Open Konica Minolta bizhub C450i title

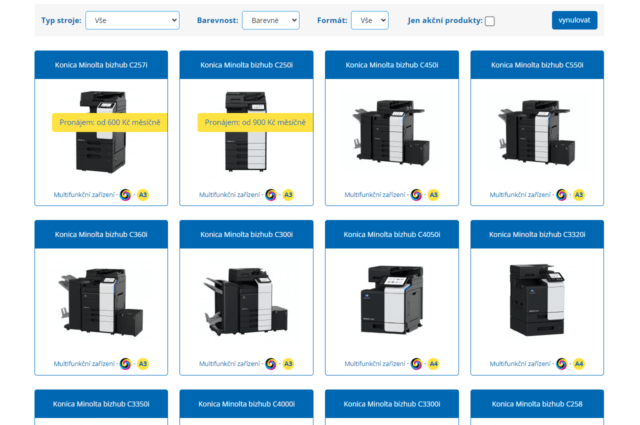pos(392,65)
